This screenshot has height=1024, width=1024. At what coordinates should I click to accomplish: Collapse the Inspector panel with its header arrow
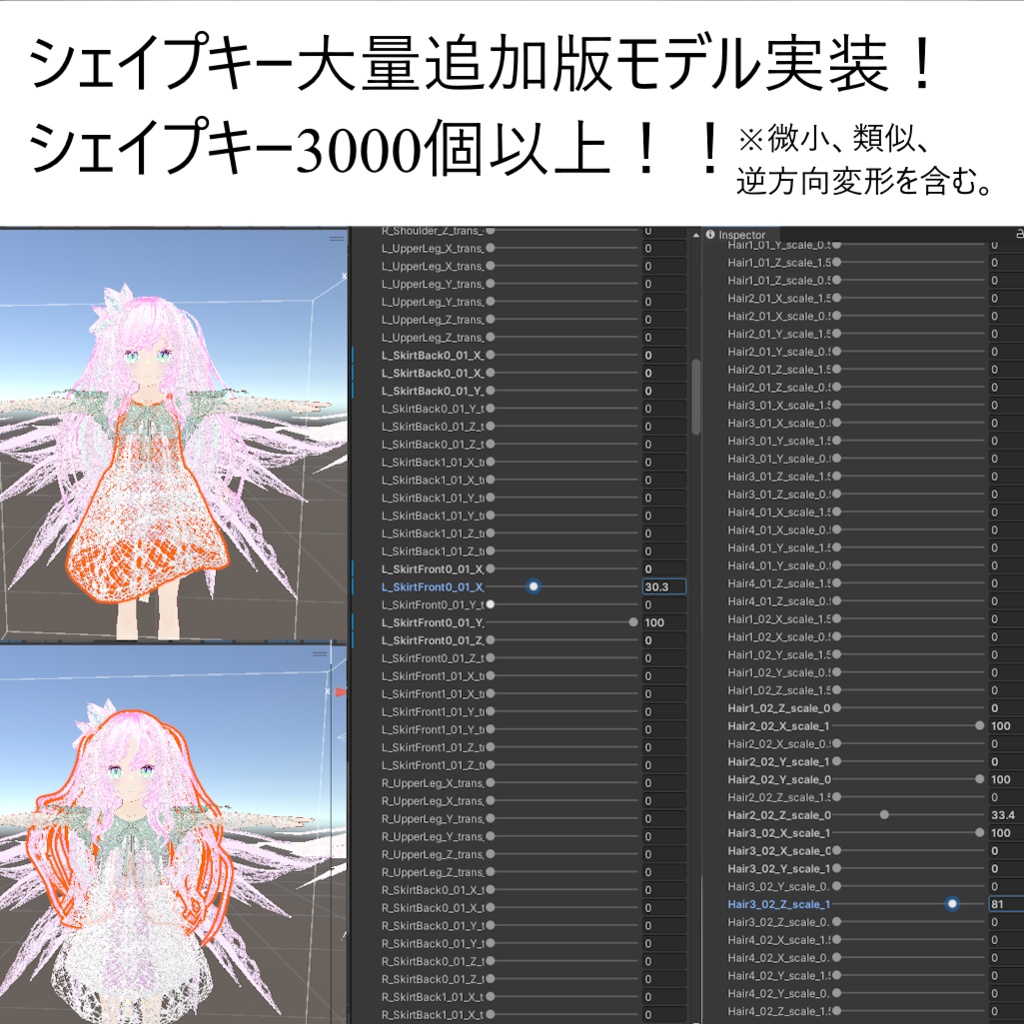[x=697, y=234]
